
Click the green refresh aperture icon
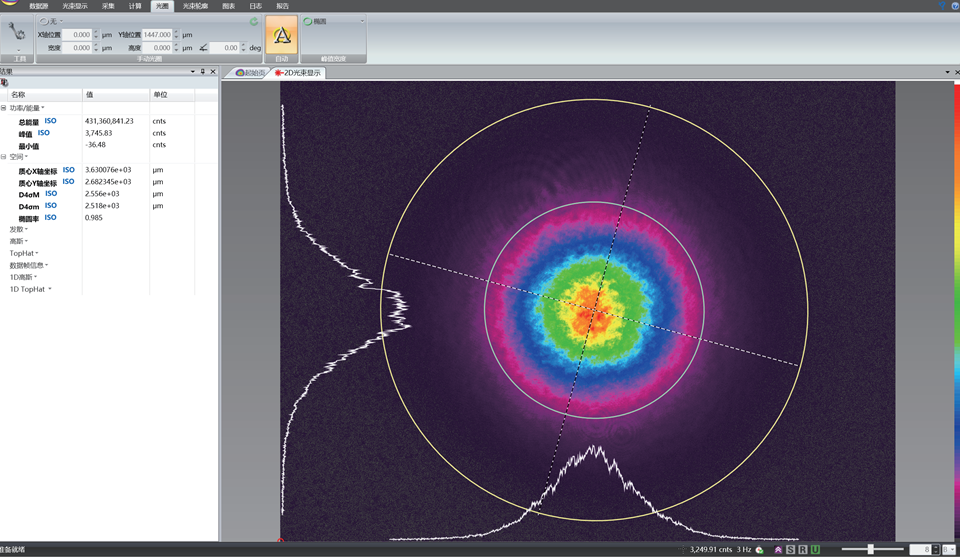(x=254, y=21)
